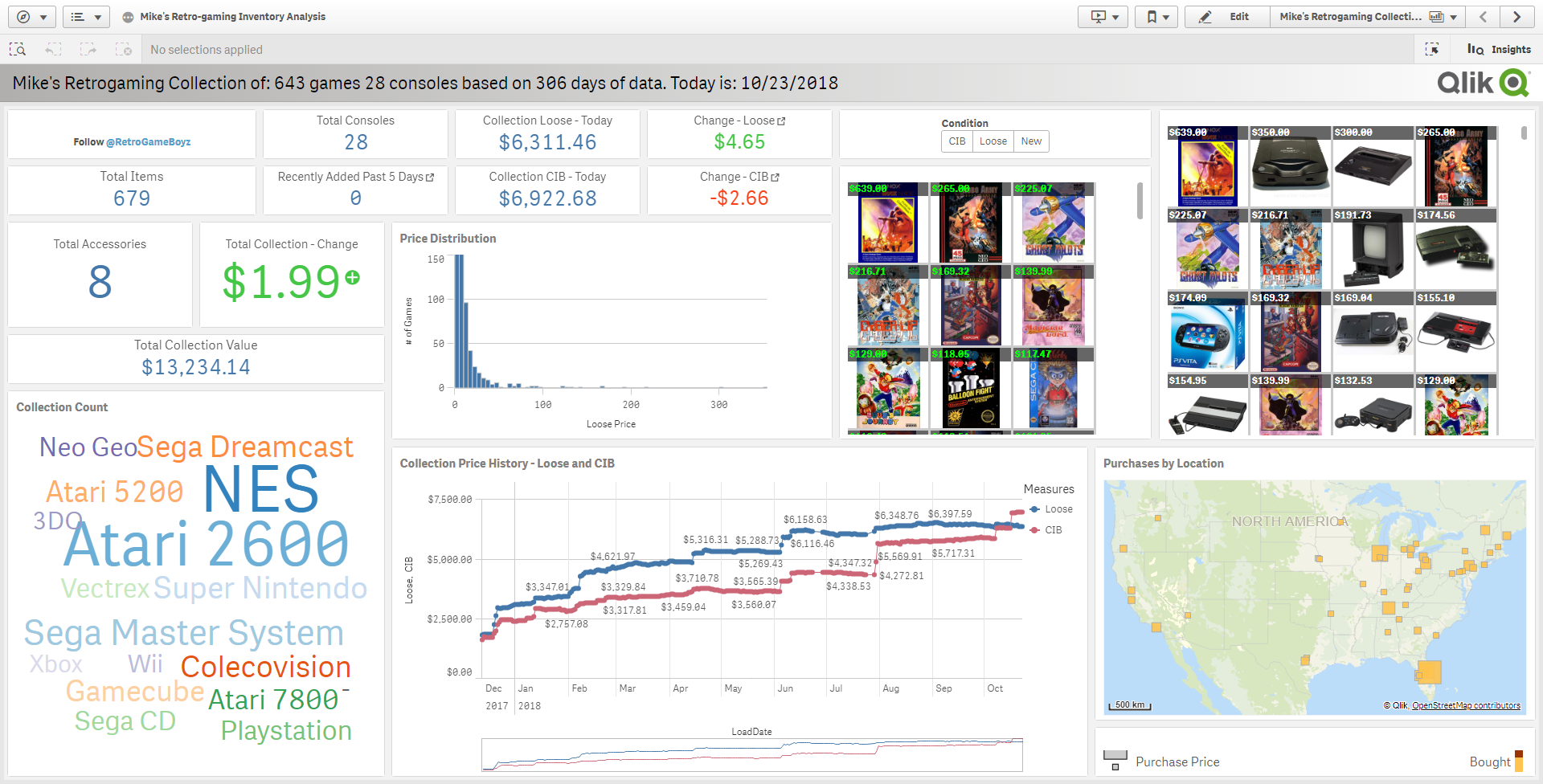This screenshot has width=1543, height=784.
Task: Select Gamecube in word cloud
Action: (135, 691)
